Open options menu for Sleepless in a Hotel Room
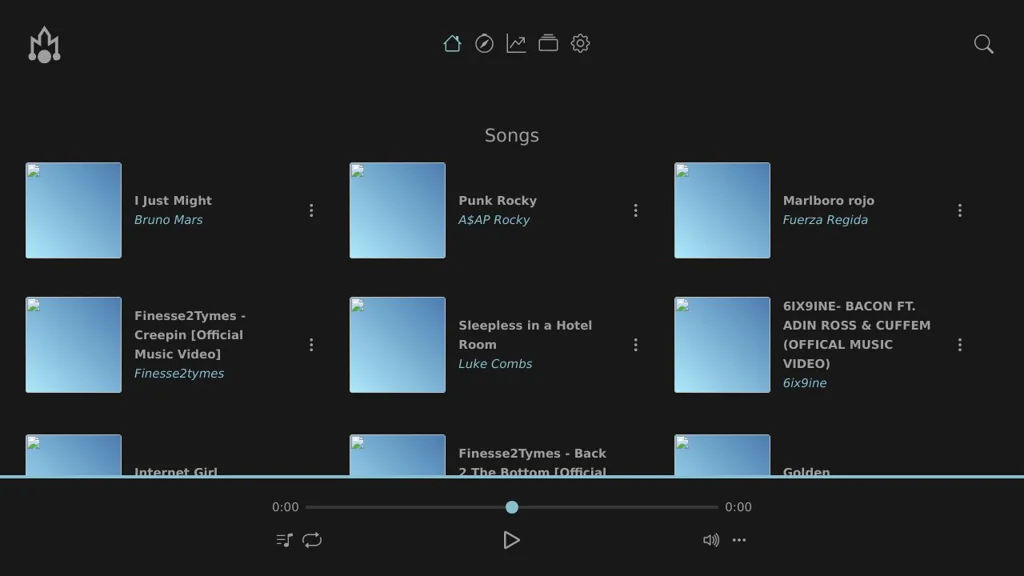Viewport: 1024px width, 576px height. click(635, 345)
